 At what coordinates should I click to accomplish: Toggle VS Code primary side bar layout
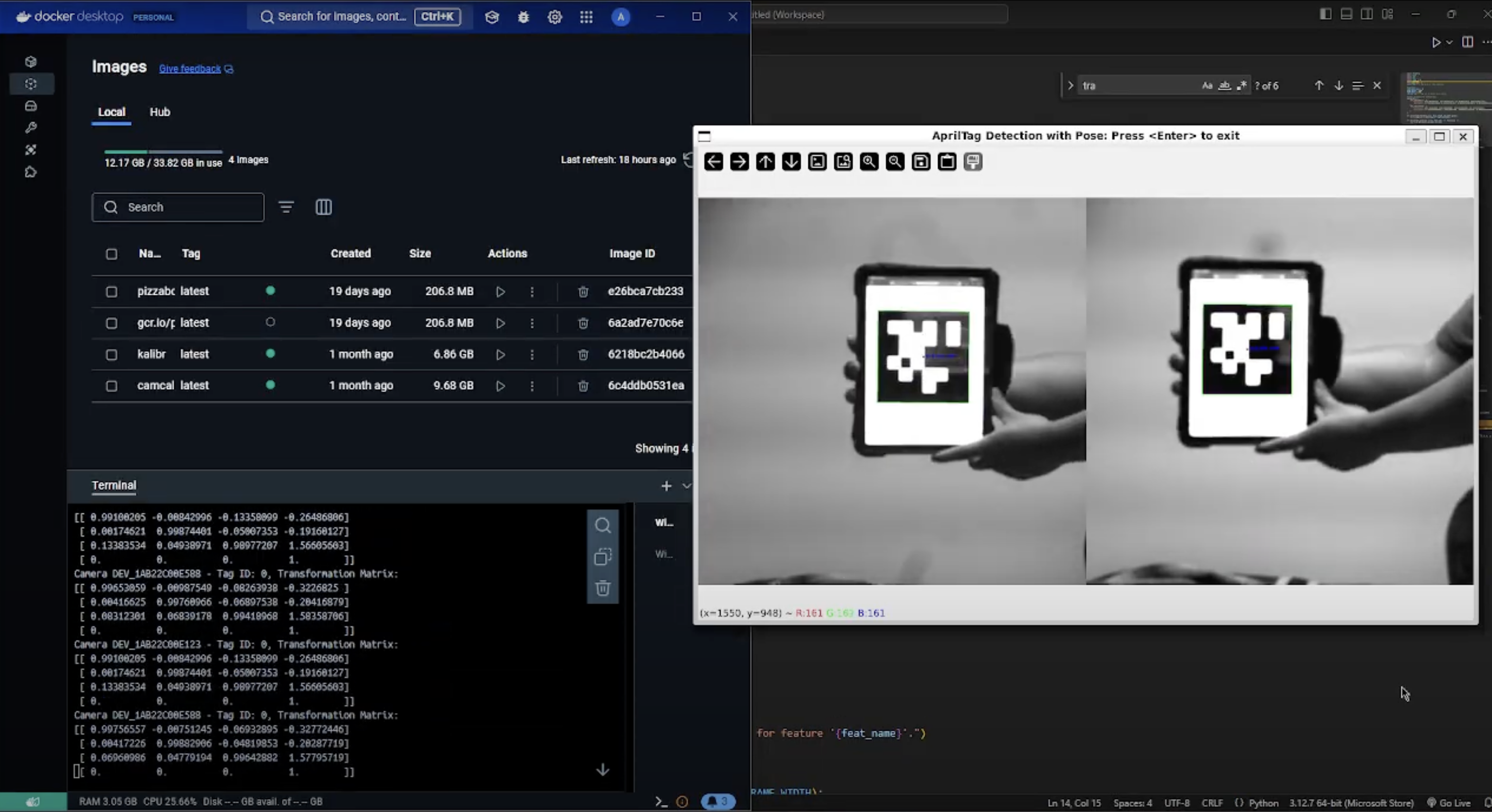[1325, 14]
